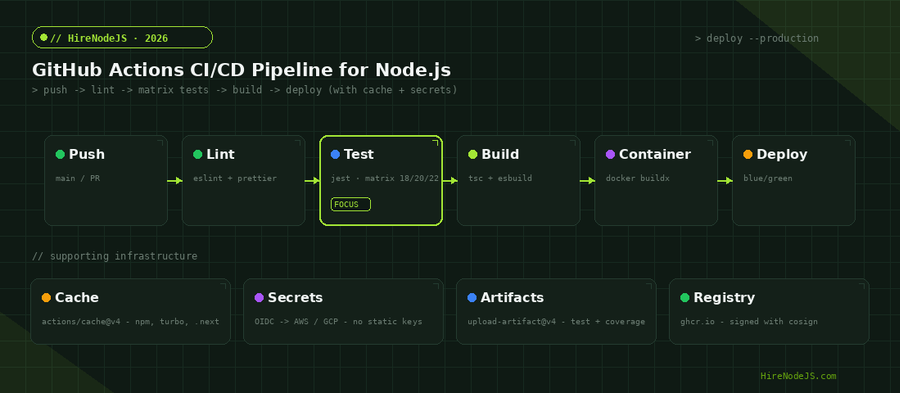Image resolution: width=900 pixels, height=393 pixels.
Task: Click the '// supporting infrastructure' label
Action: click(115, 256)
